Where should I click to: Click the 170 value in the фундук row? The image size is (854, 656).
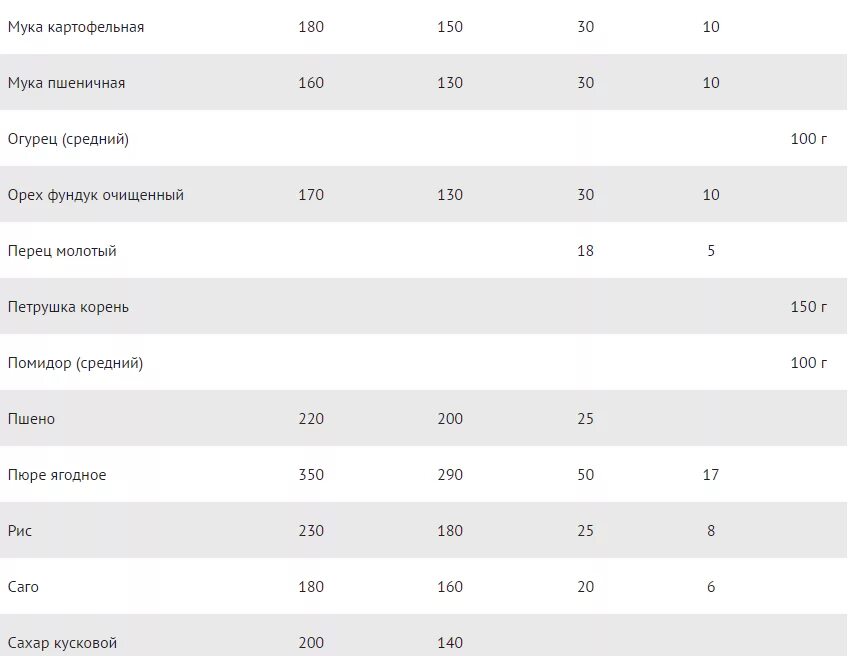point(311,195)
